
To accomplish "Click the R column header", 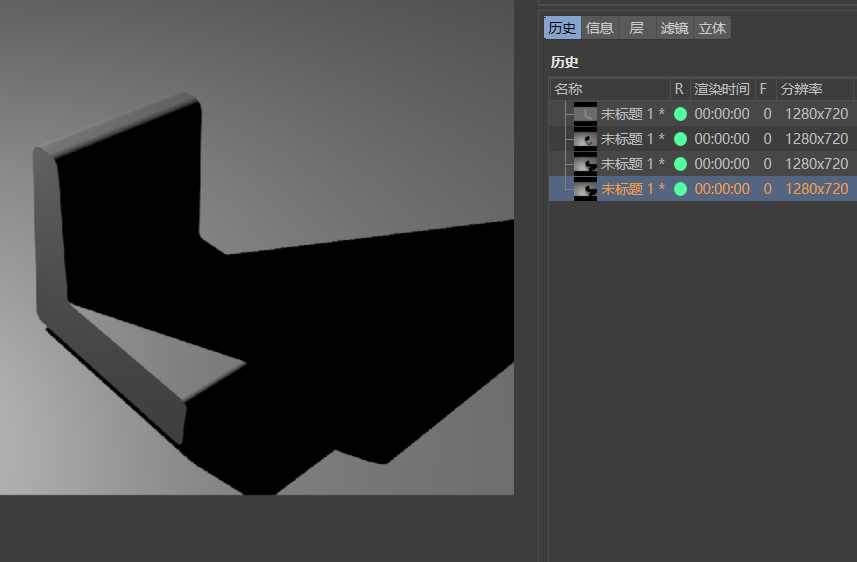I will (x=680, y=89).
